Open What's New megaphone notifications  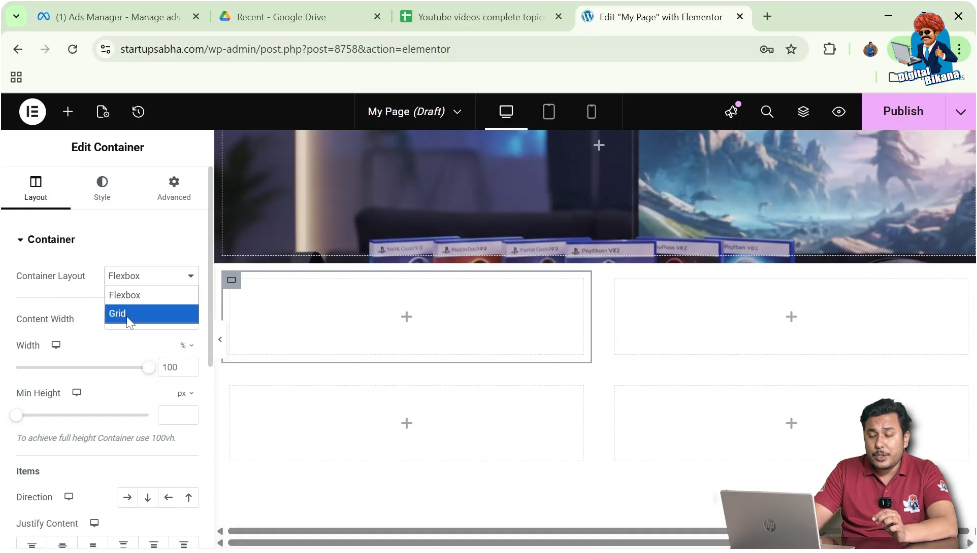pos(732,111)
